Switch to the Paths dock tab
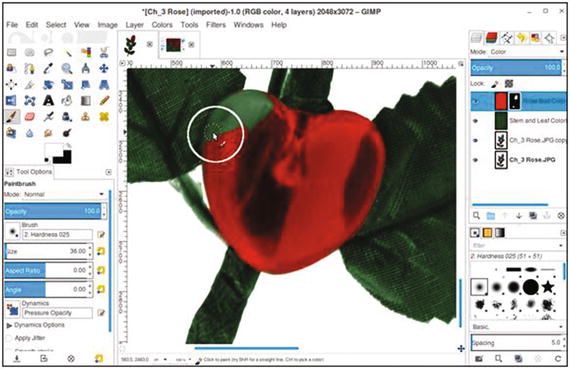The width and height of the screenshot is (570, 369). point(506,38)
